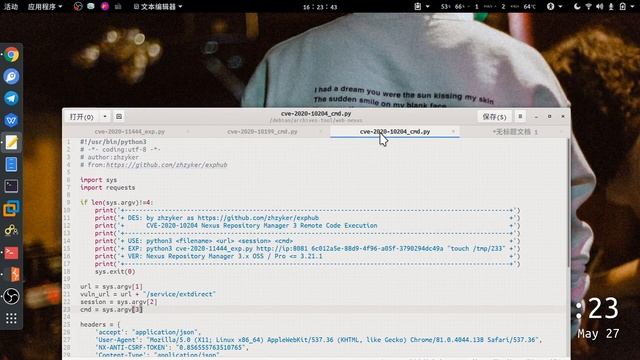Viewport: 640px width, 360px height.
Task: Open the gedit hamburger menu
Action: click(520, 117)
